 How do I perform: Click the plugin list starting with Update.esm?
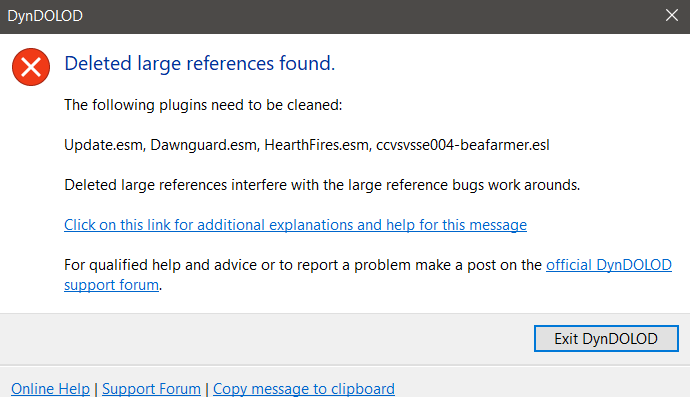coord(307,145)
